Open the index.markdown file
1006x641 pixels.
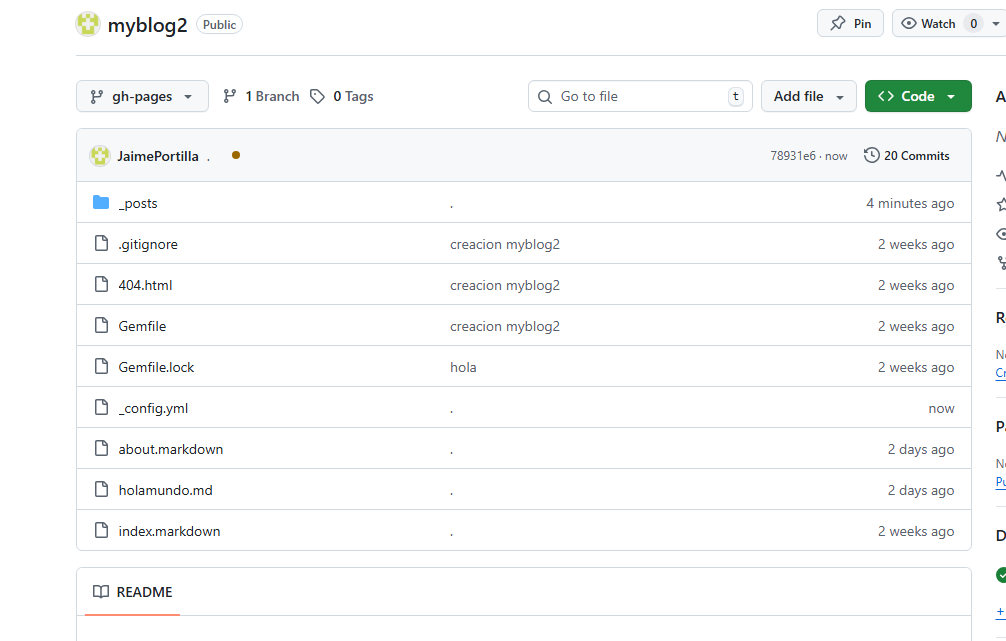click(169, 531)
